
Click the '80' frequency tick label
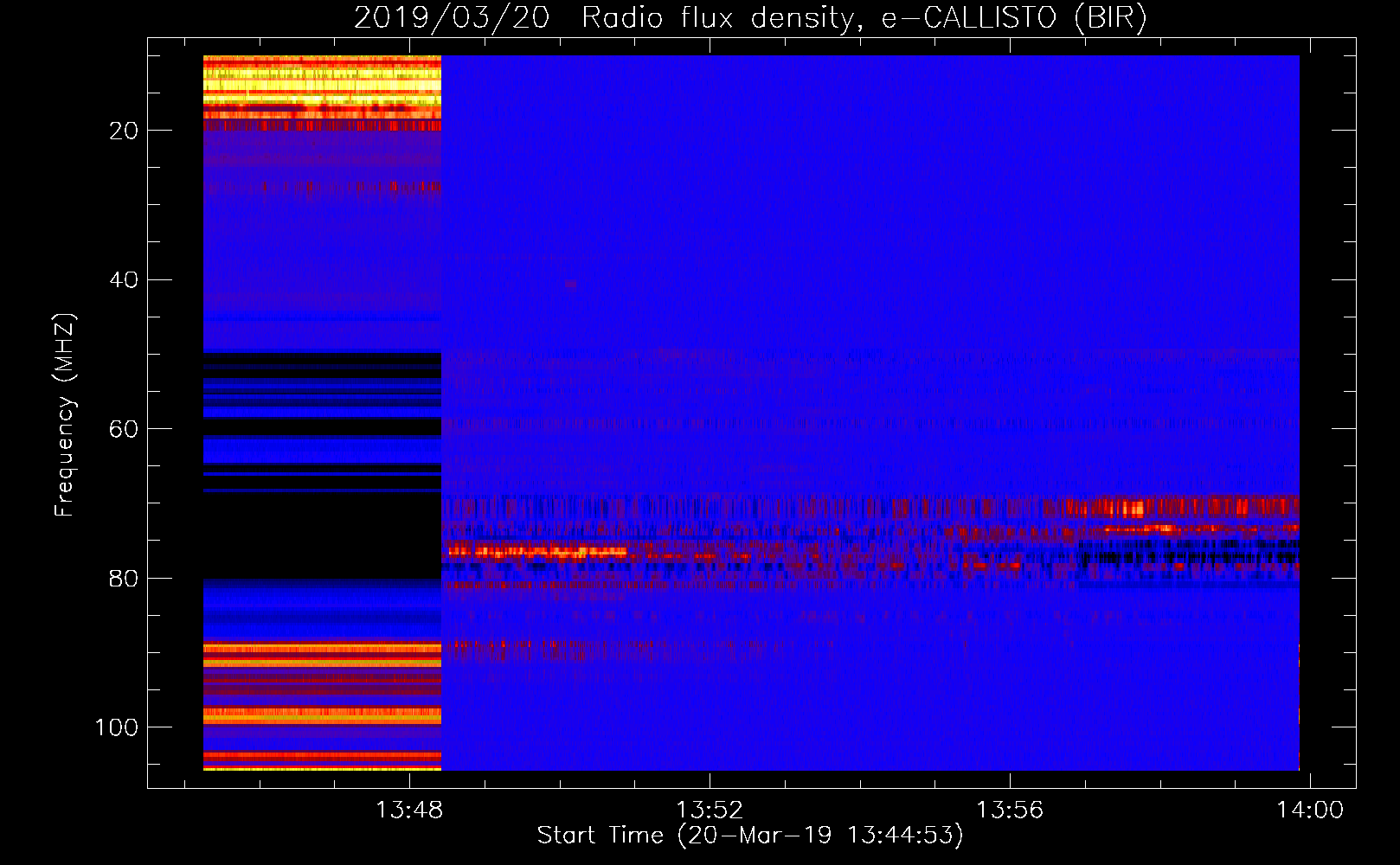tap(124, 579)
